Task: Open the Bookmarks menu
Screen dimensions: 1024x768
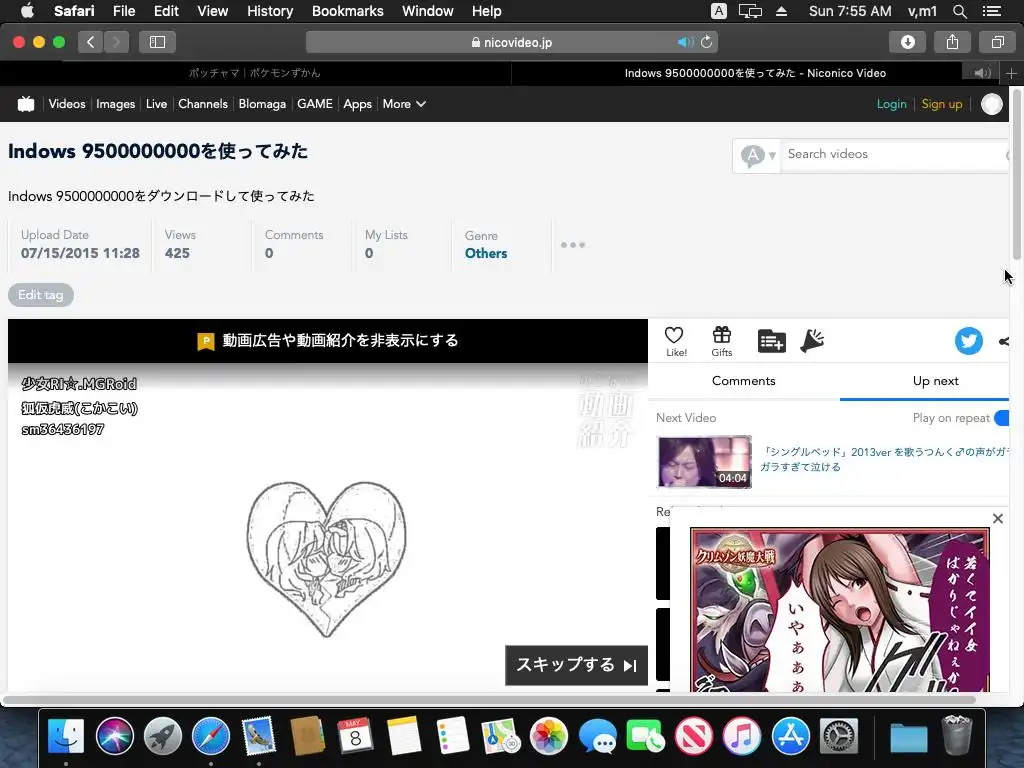Action: coord(347,11)
